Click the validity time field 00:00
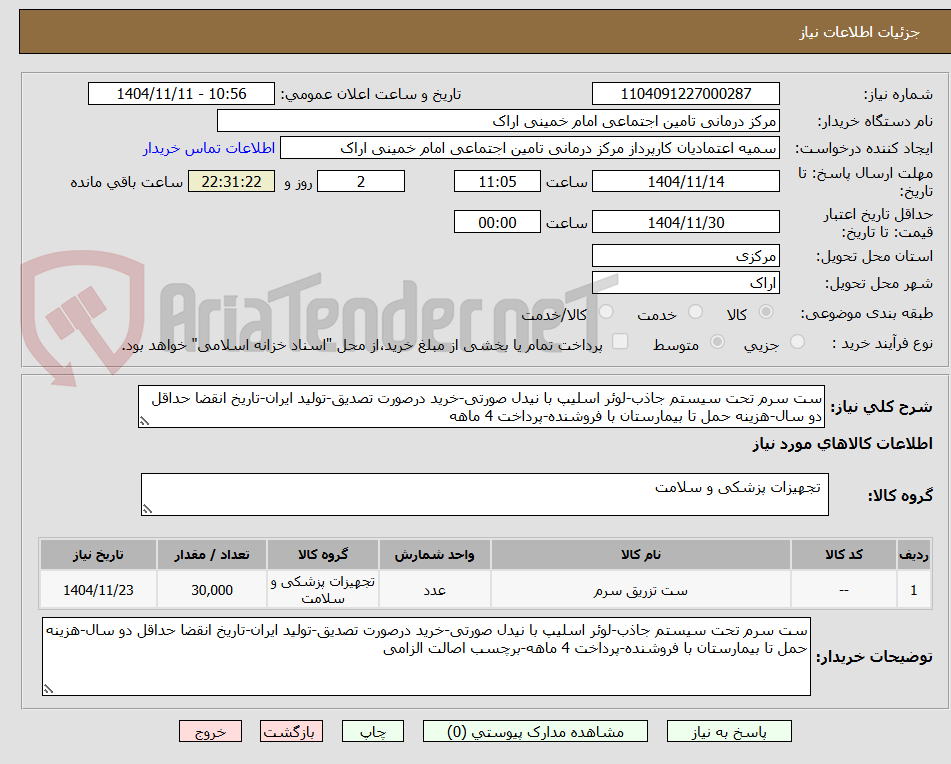 497,222
